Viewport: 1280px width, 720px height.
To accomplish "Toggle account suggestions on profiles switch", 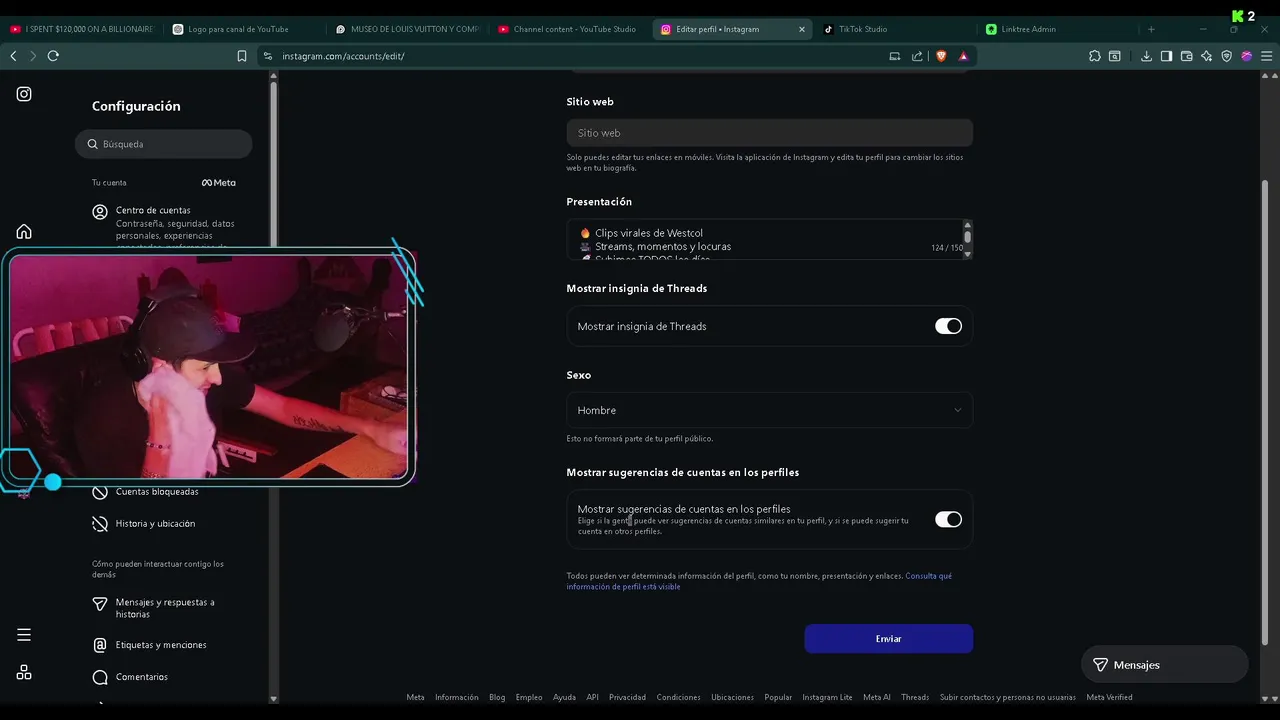I will [948, 519].
